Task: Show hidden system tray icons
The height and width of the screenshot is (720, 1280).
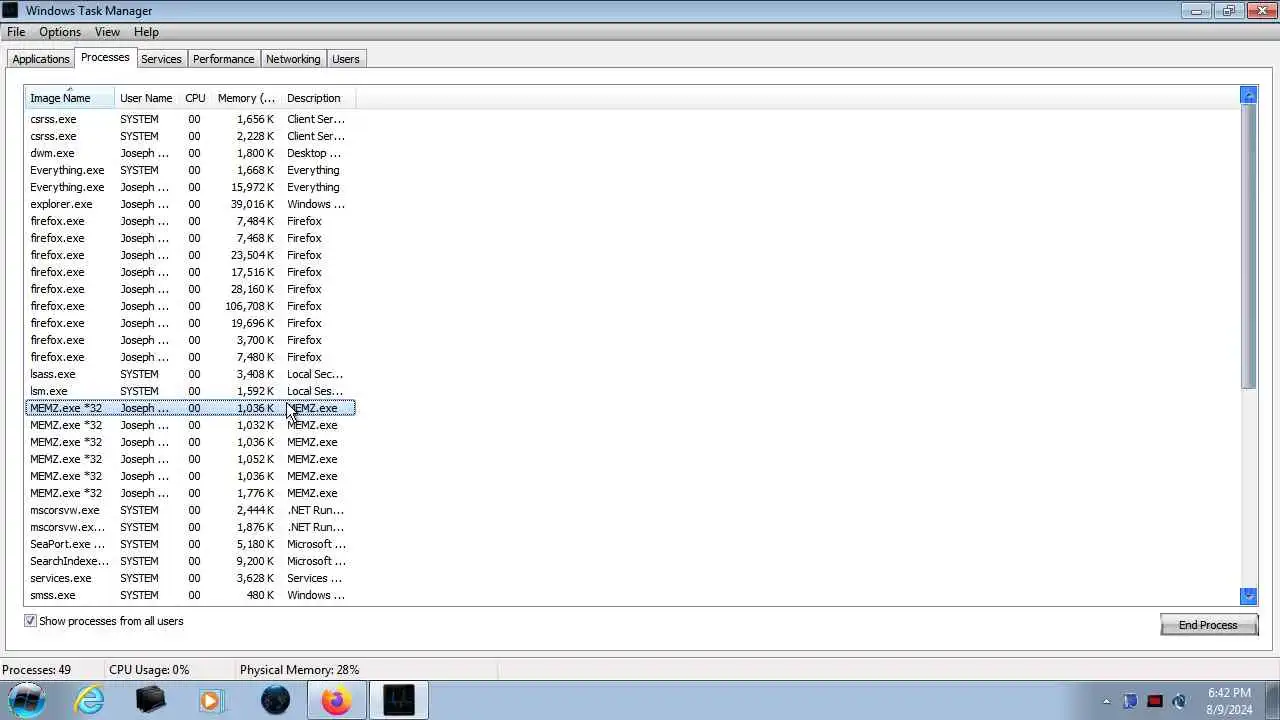Action: (1106, 701)
